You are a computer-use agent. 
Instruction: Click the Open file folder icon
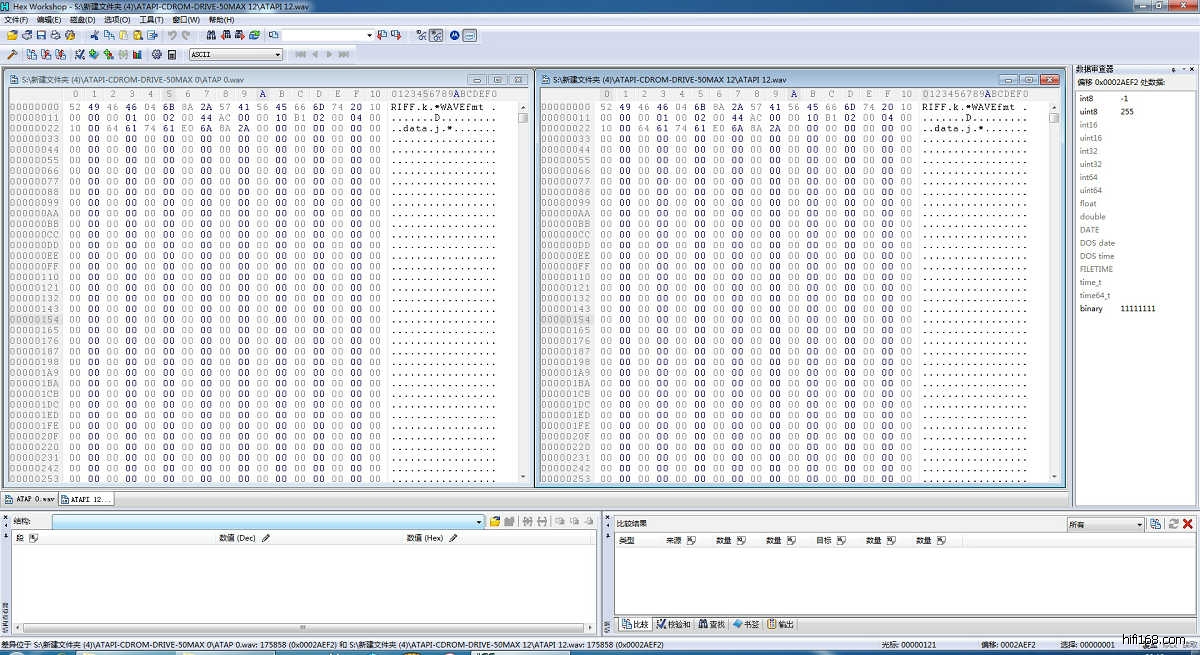click(12, 35)
